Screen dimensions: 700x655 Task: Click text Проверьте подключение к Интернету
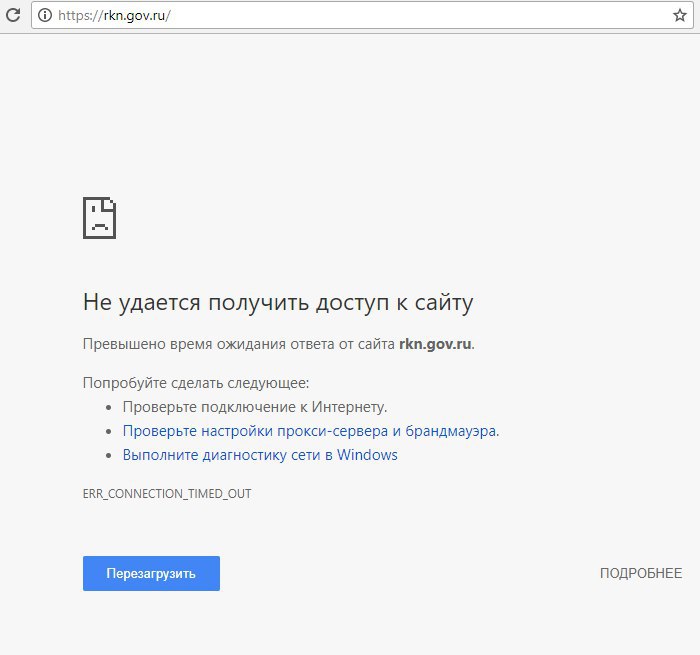(x=255, y=407)
